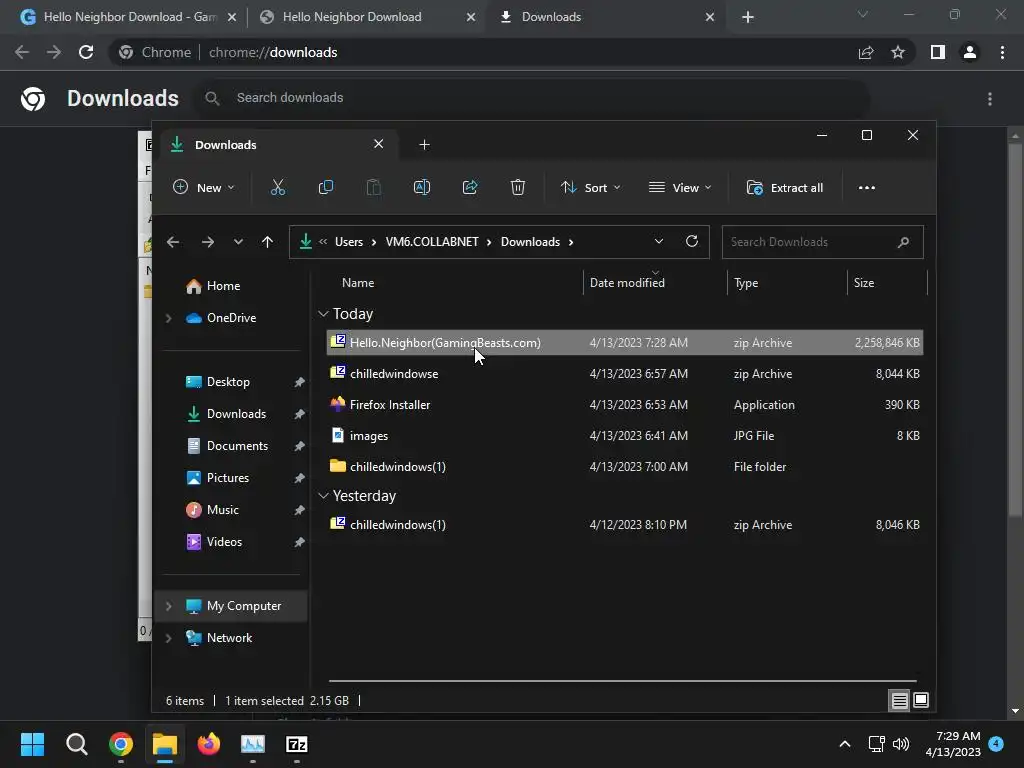
Task: Go back with the Explorer back arrow
Action: coord(173,242)
